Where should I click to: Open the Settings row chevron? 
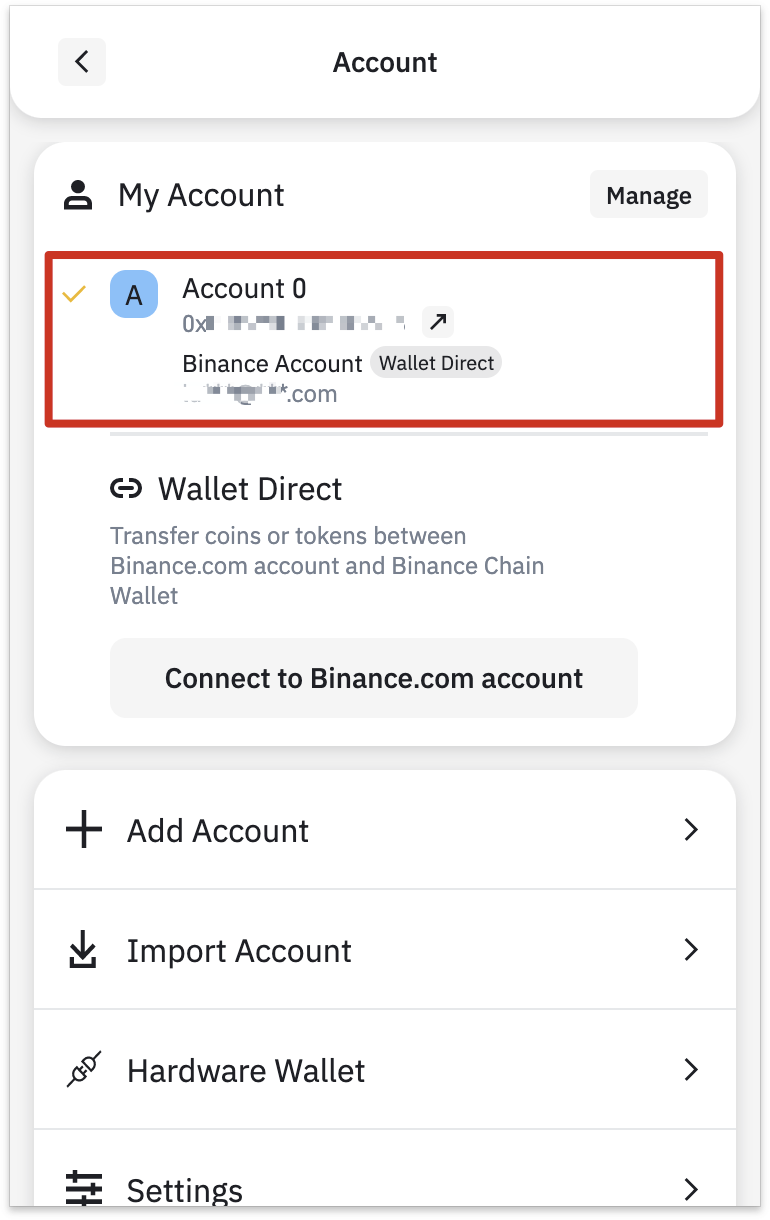pos(690,1189)
